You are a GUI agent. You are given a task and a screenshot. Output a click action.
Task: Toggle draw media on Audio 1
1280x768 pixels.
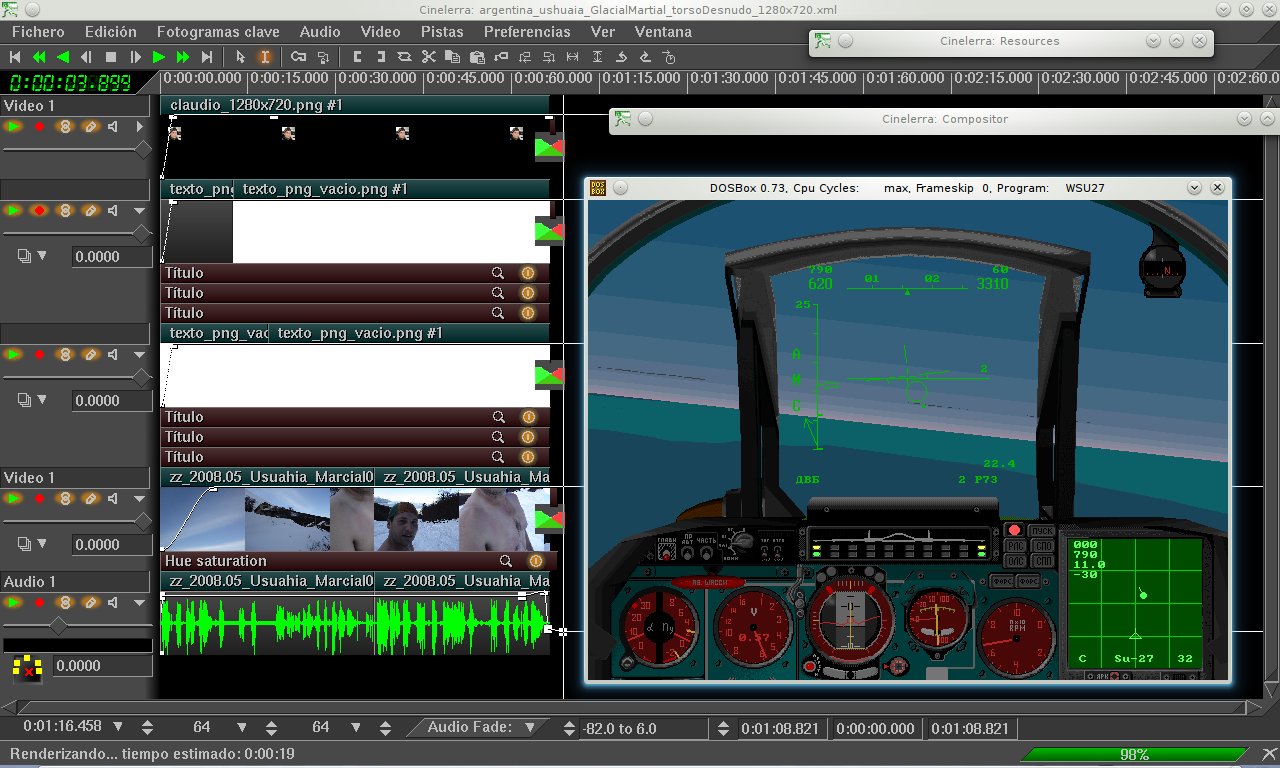pyautogui.click(x=90, y=603)
